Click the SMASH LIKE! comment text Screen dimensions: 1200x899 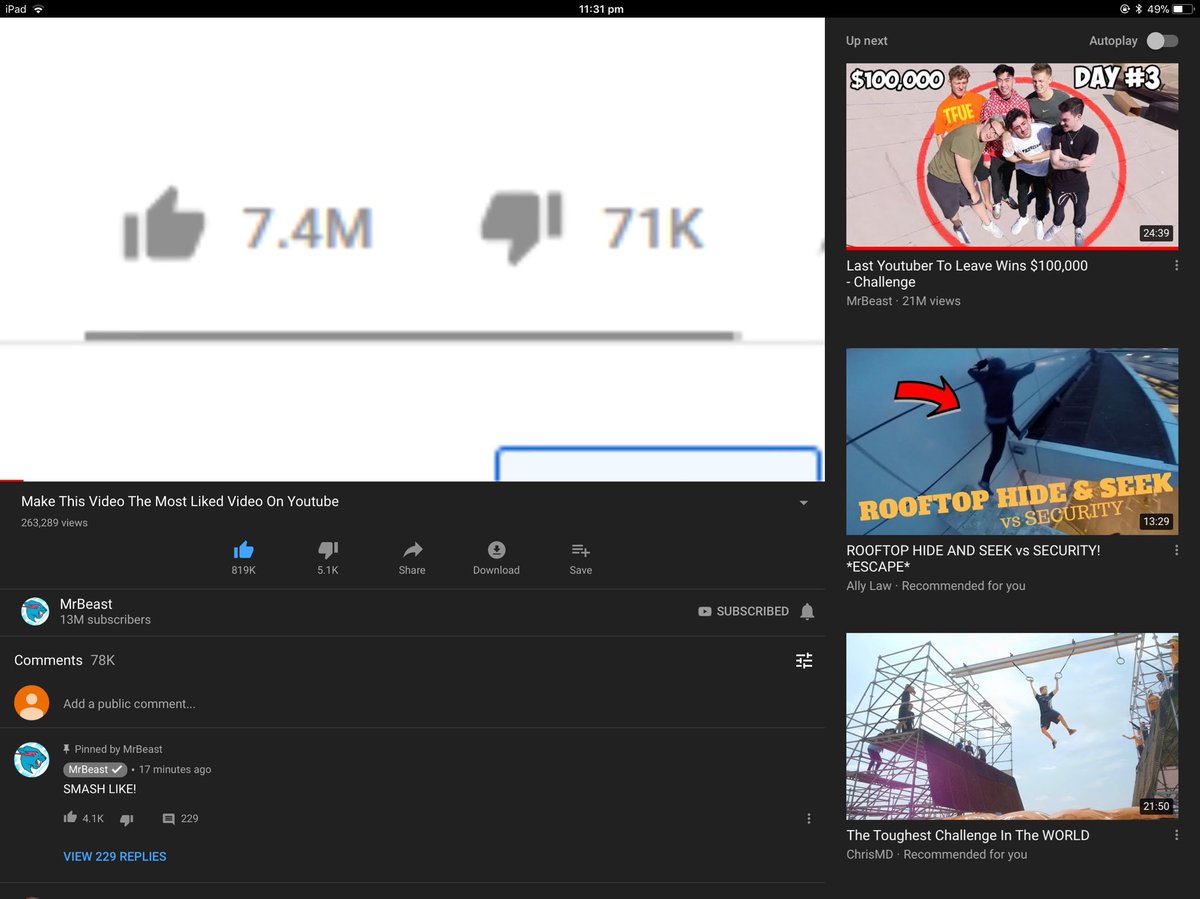[99, 789]
